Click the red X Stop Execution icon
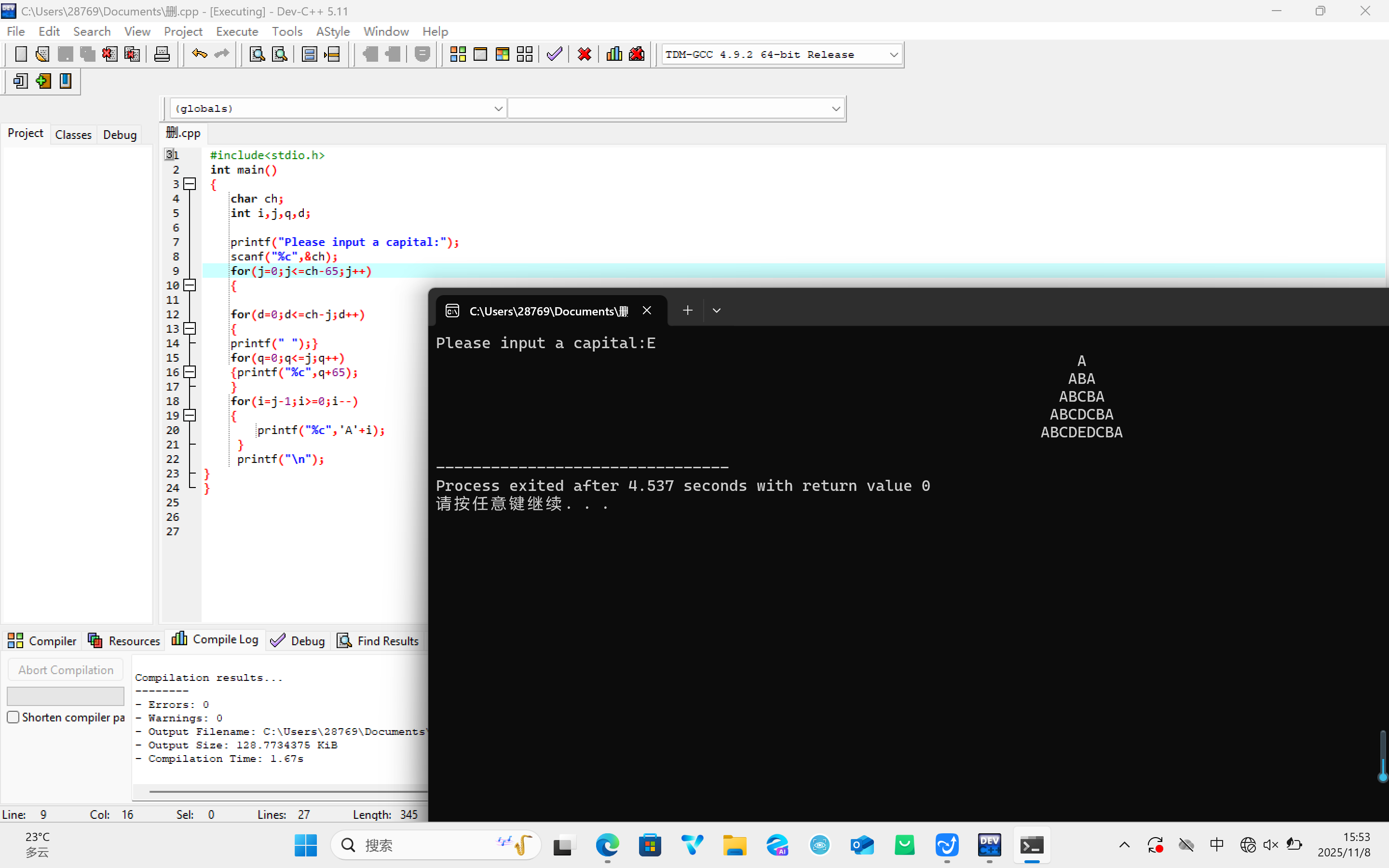 point(585,54)
